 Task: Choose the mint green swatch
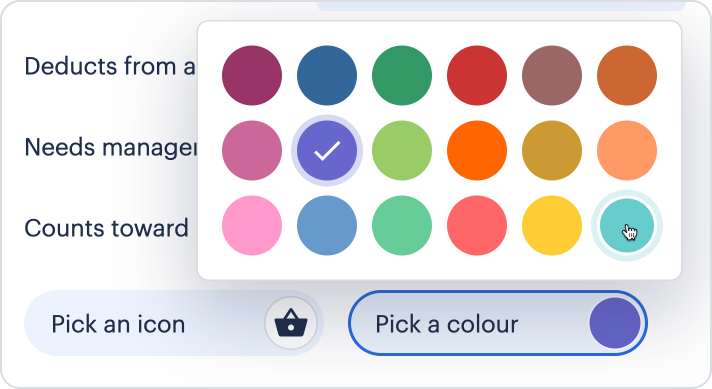coord(402,226)
